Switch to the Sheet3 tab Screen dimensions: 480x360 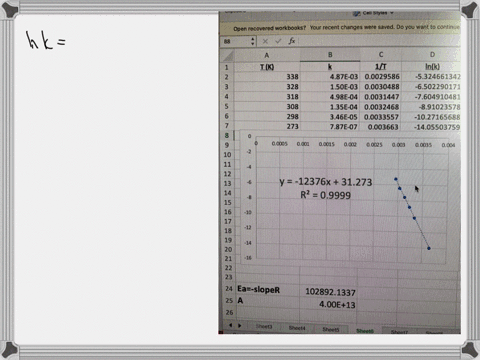coord(264,326)
